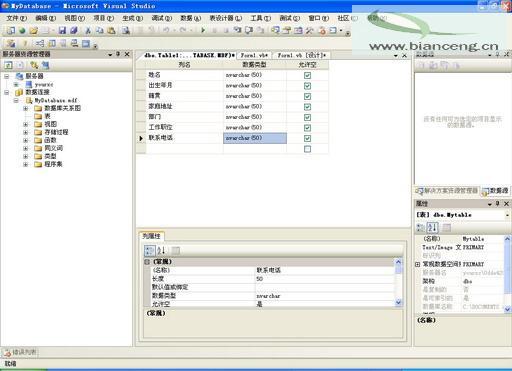This screenshot has height=371, width=512.
Task: Click the Save All toolbar icon
Action: point(73,31)
